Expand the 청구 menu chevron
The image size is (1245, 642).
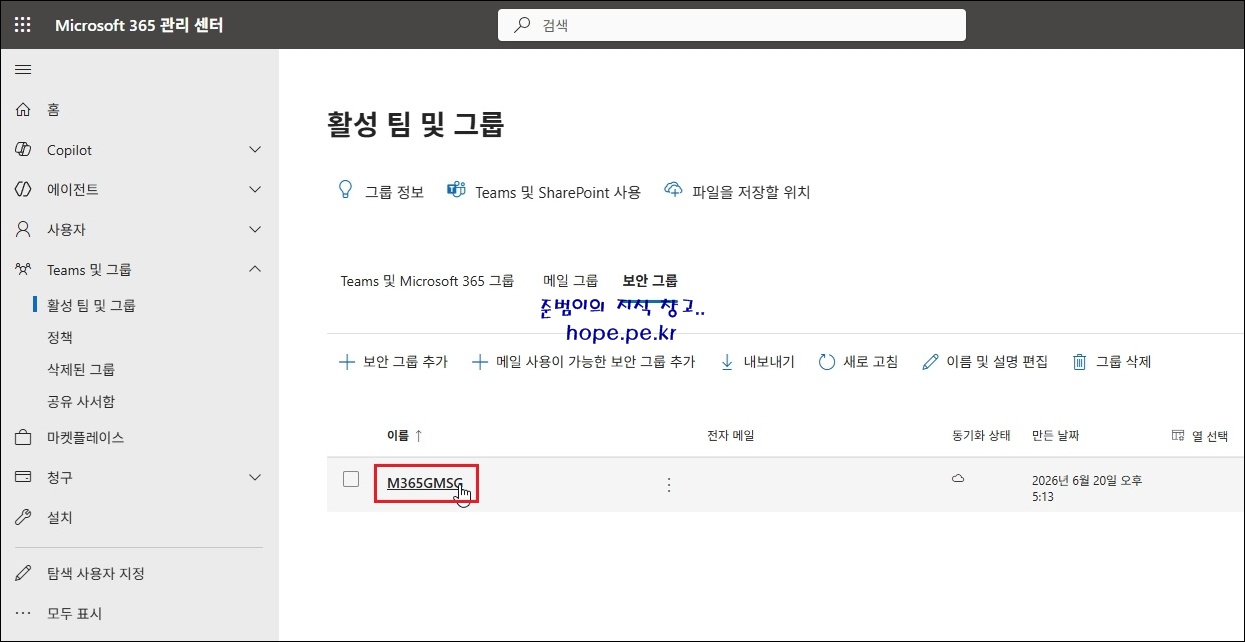click(x=255, y=477)
